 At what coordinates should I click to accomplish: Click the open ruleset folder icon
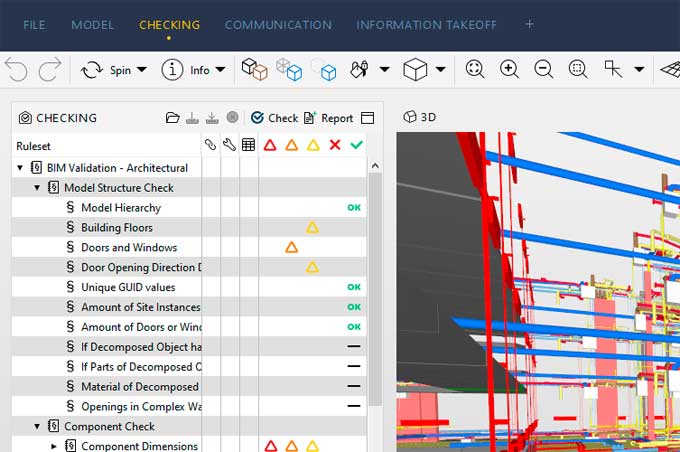(173, 118)
